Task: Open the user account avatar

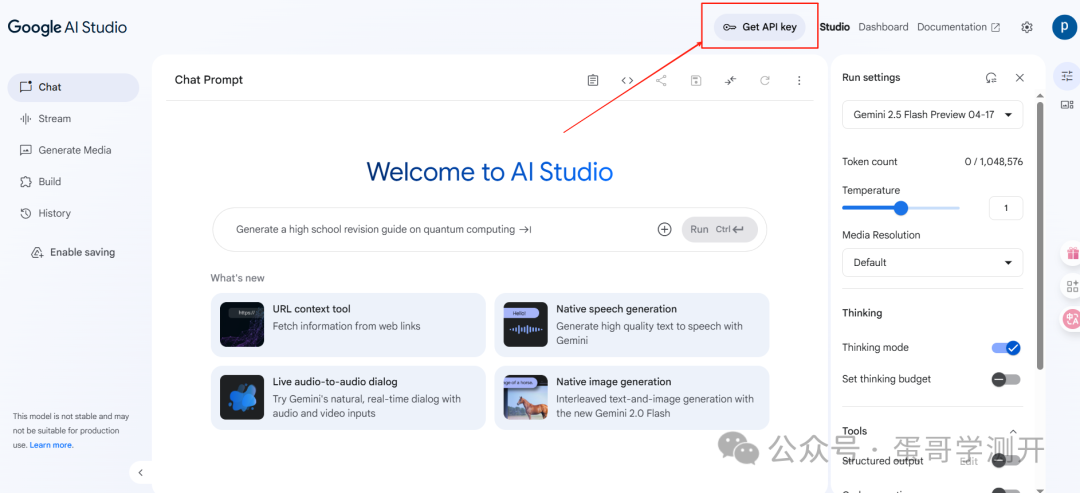Action: (x=1064, y=27)
